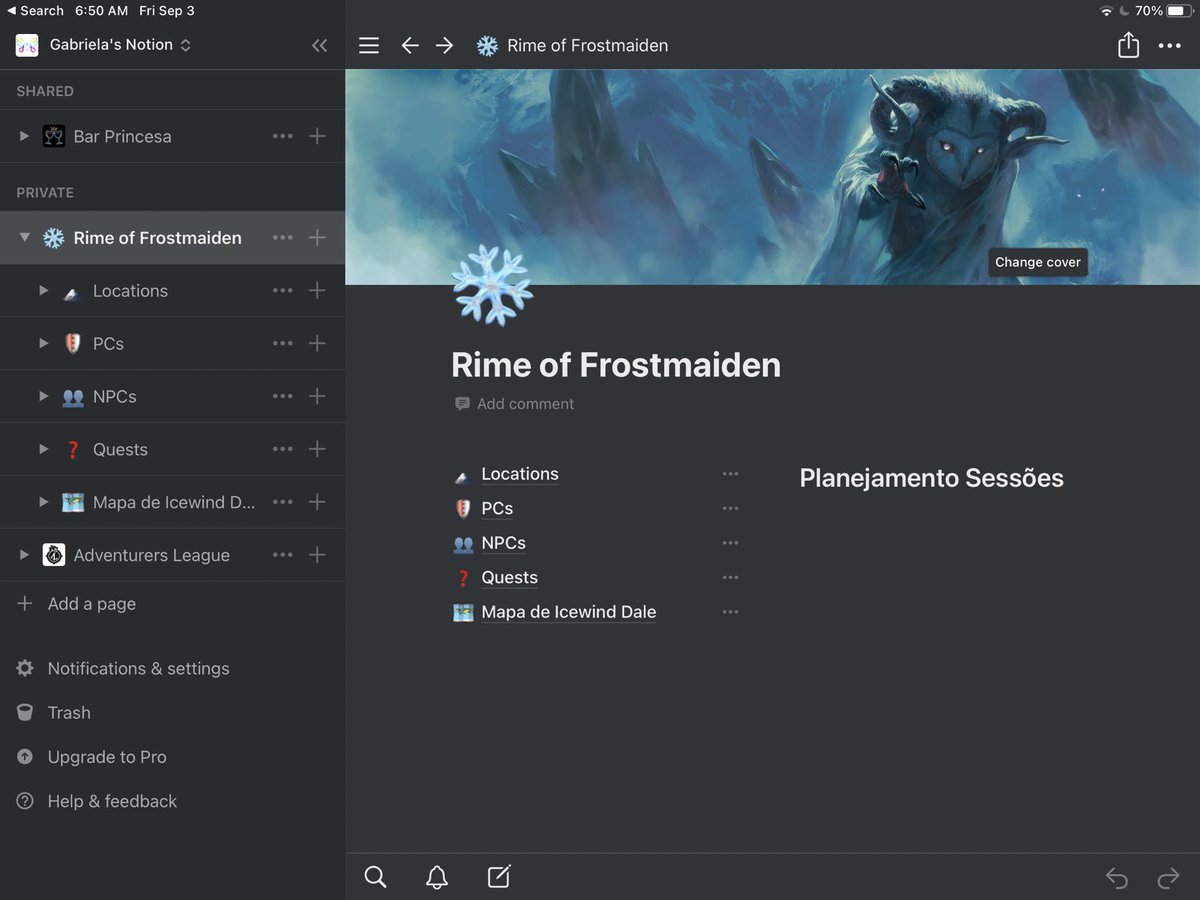The width and height of the screenshot is (1200, 900).
Task: Collapse the Rime of Frostmaiden tree item
Action: 25,238
